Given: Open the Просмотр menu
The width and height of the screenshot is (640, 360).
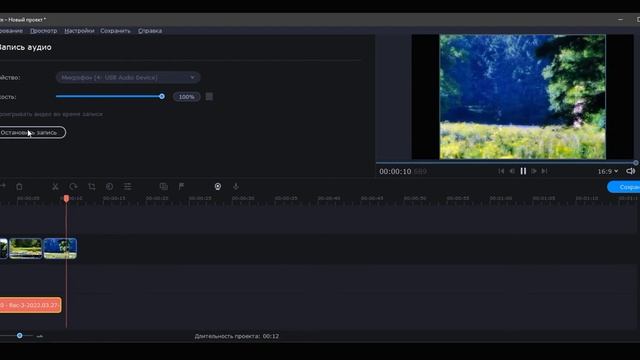Looking at the screenshot, I should 44,31.
